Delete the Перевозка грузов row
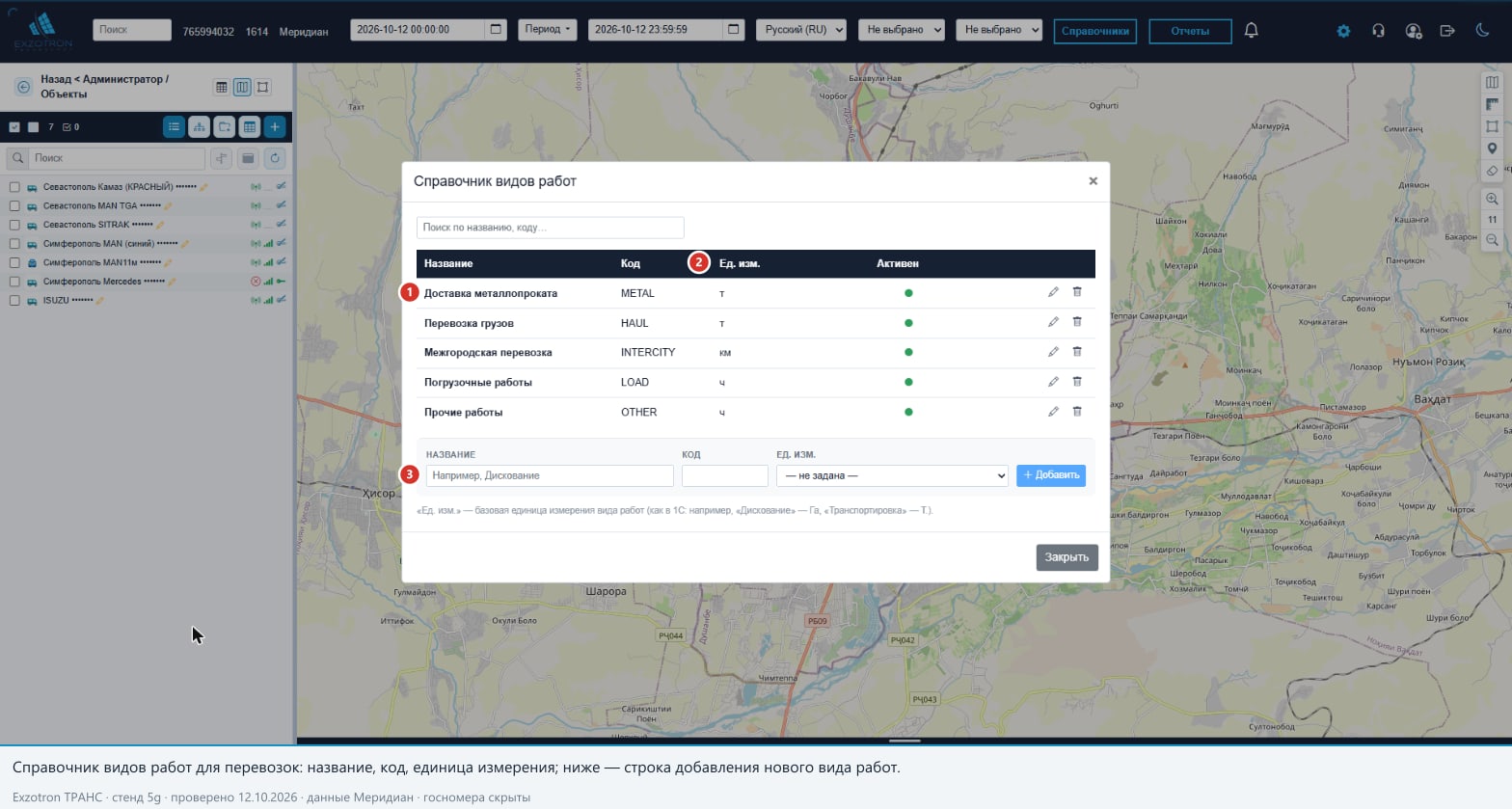The image size is (1512, 809). pyautogui.click(x=1077, y=322)
